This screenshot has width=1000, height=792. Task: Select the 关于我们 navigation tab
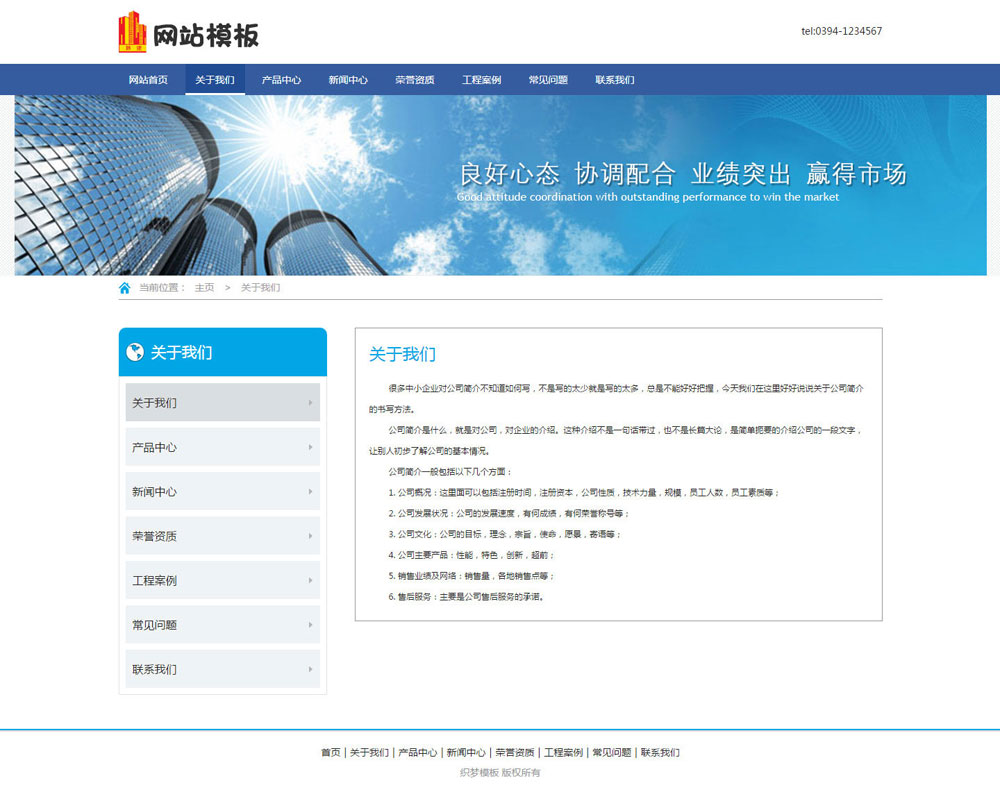click(x=214, y=79)
